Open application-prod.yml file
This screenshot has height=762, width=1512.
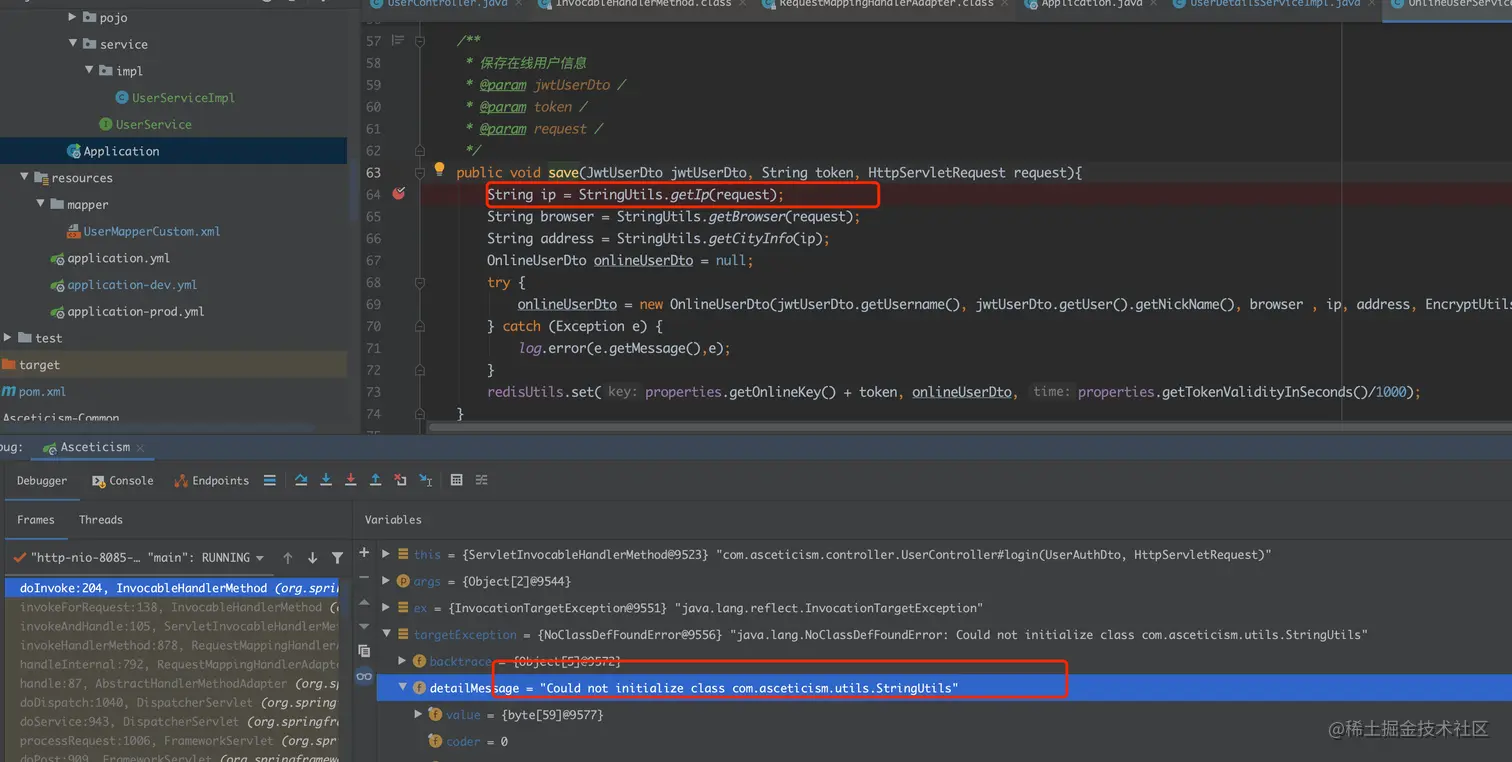[127, 311]
